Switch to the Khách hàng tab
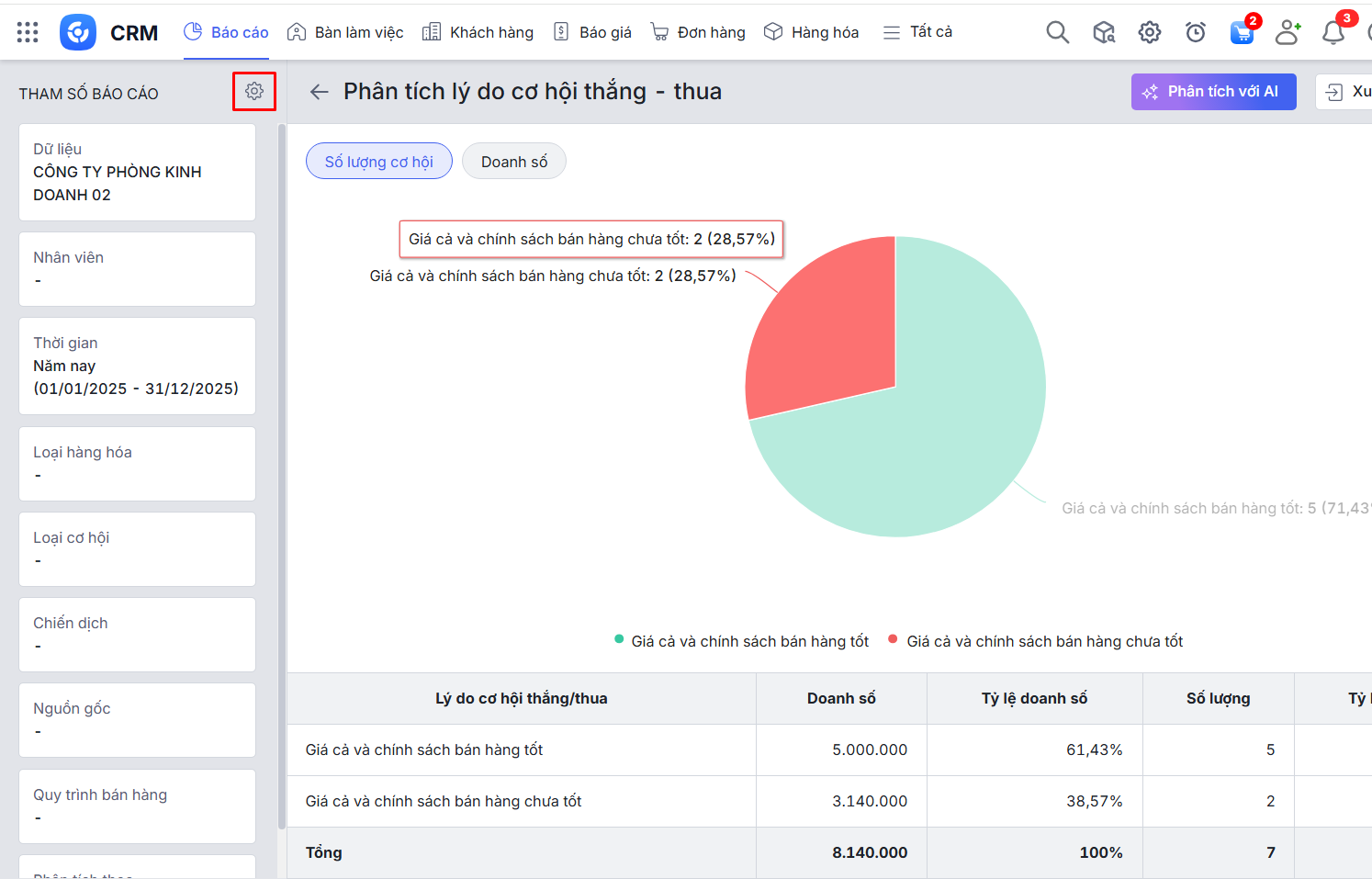This screenshot has height=879, width=1372. coord(478,32)
